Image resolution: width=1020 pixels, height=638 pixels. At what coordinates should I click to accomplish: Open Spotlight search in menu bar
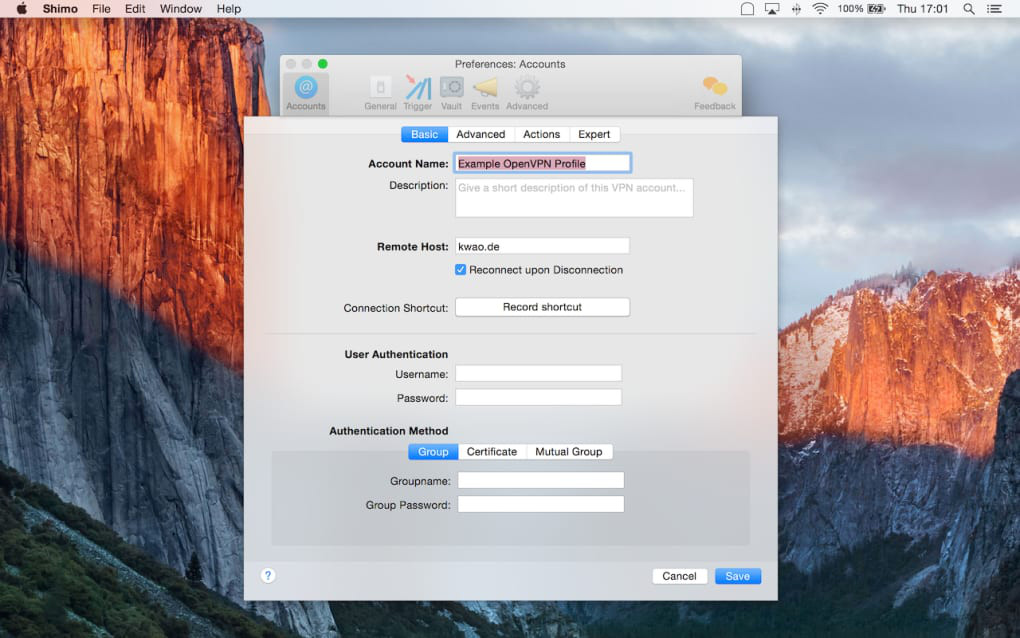point(969,8)
